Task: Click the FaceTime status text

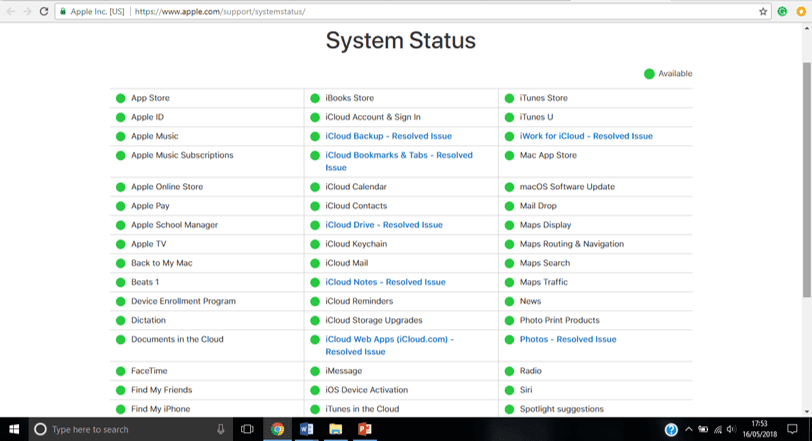Action: 149,371
